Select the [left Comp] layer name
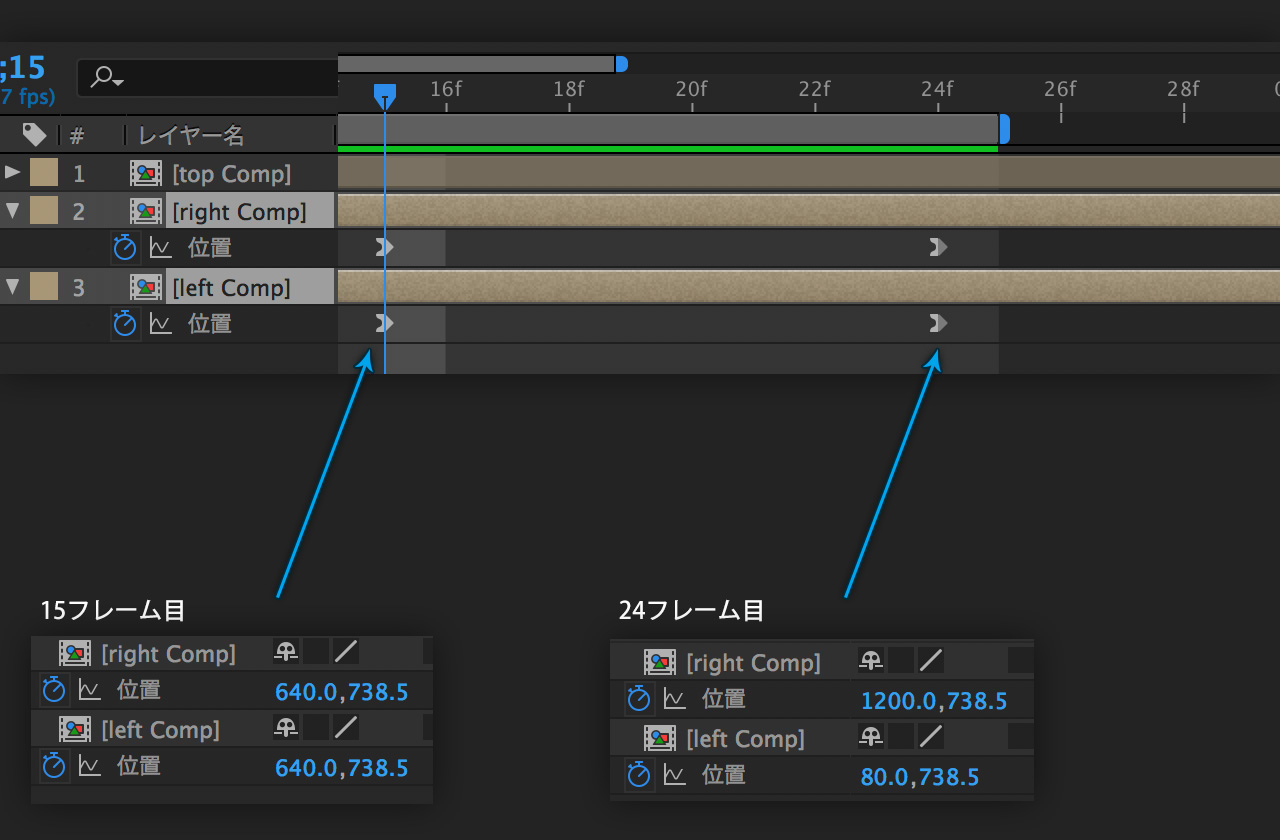This screenshot has height=840, width=1280. (x=231, y=288)
